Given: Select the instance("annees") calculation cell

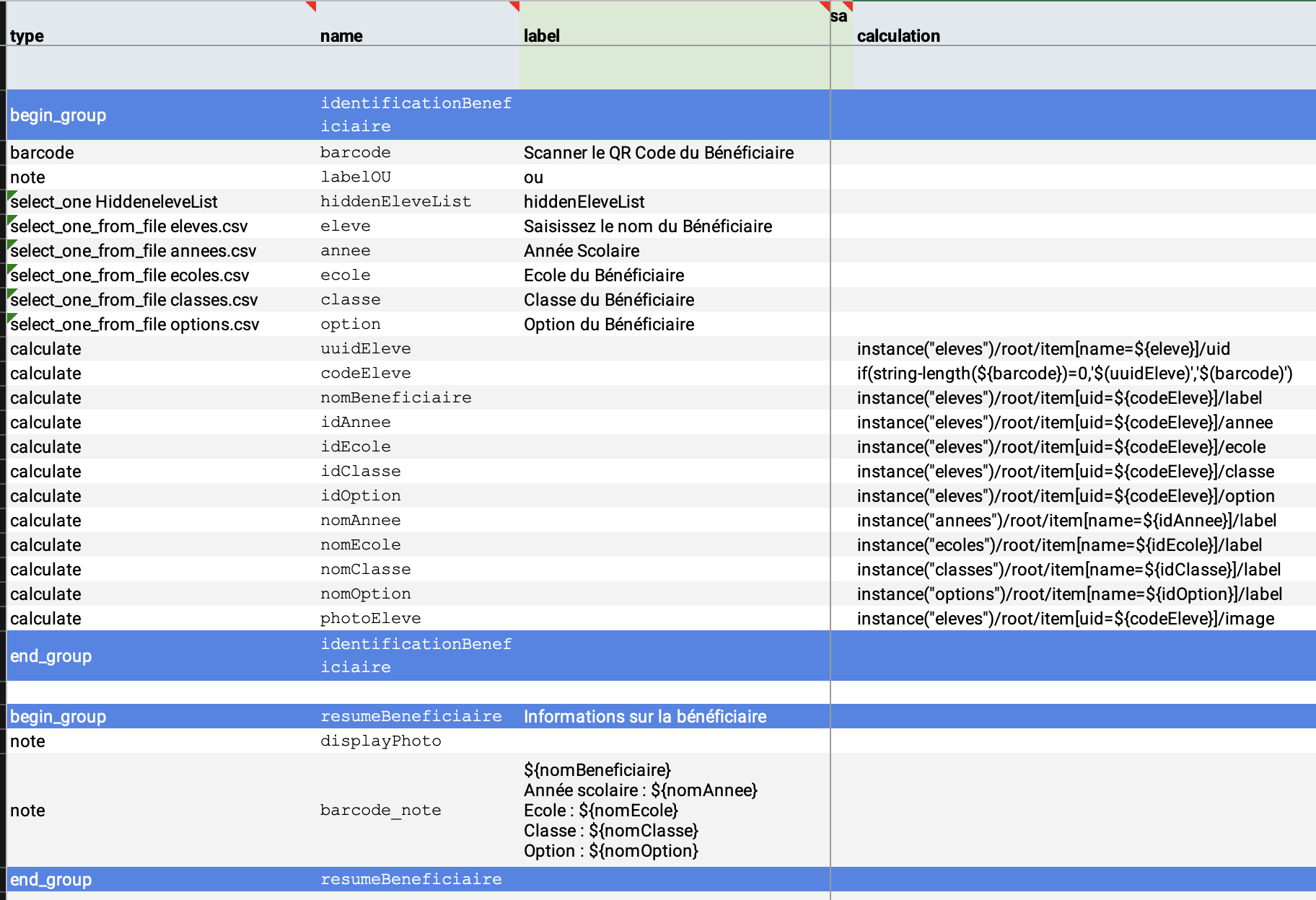Looking at the screenshot, I should click(x=1084, y=520).
